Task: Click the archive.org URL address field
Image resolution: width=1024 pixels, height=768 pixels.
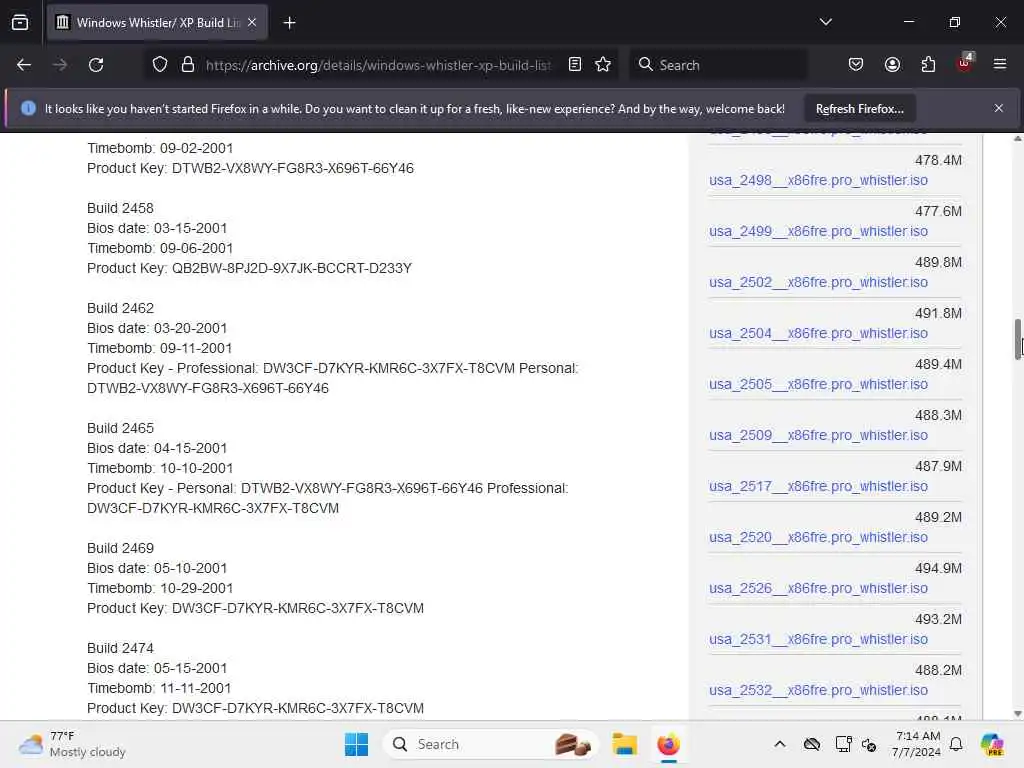Action: coord(378,65)
